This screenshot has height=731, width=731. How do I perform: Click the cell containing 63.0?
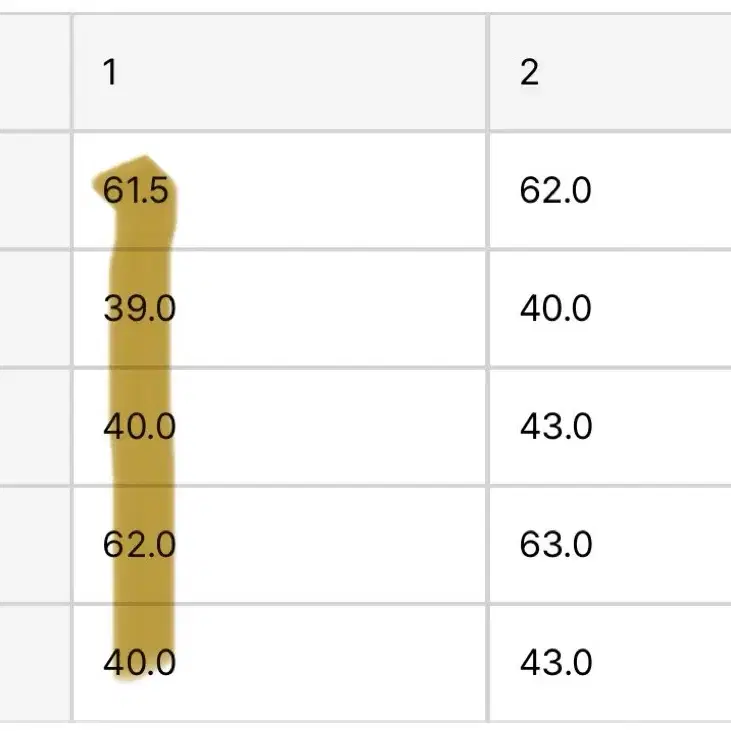[610, 545]
